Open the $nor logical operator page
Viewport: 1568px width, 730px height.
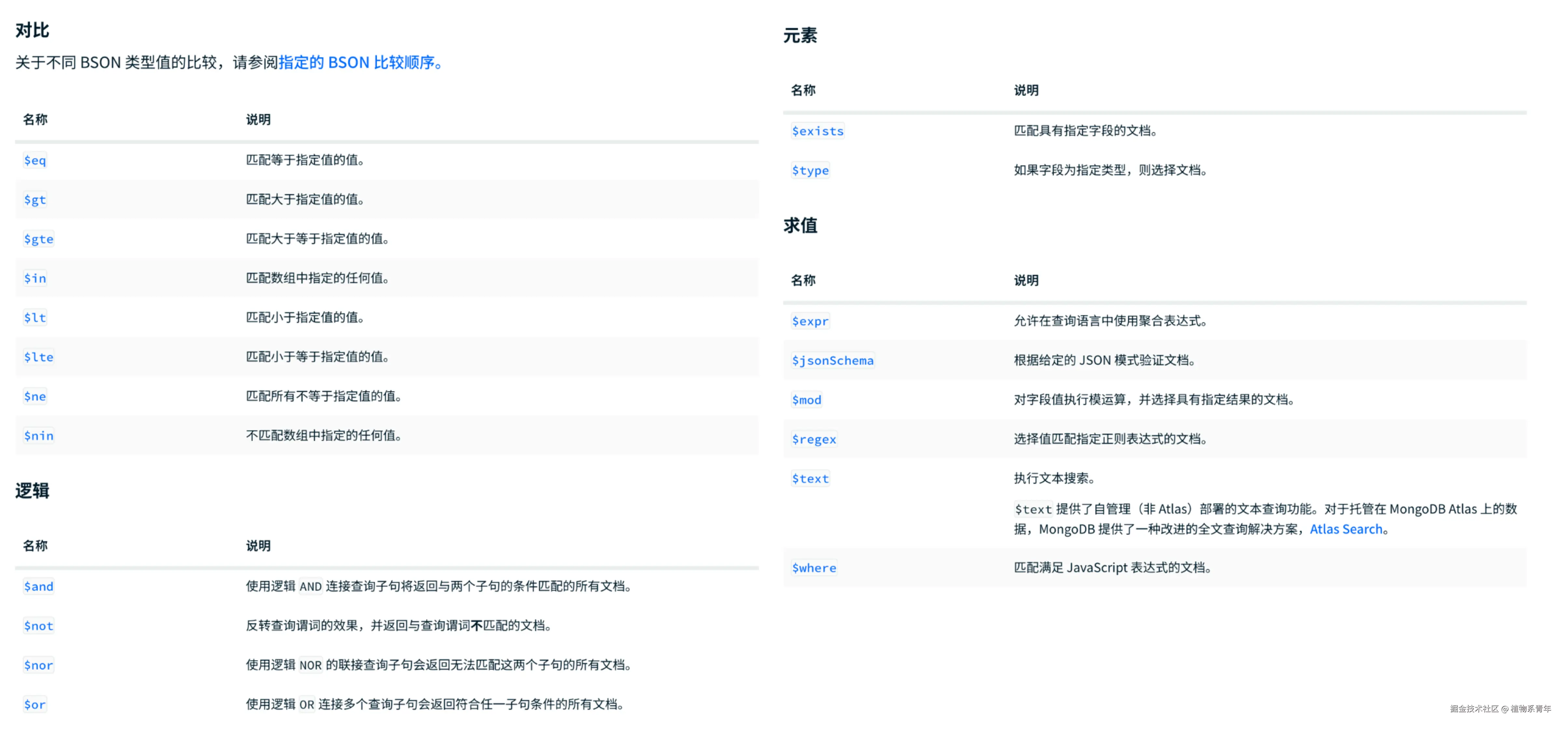point(38,665)
